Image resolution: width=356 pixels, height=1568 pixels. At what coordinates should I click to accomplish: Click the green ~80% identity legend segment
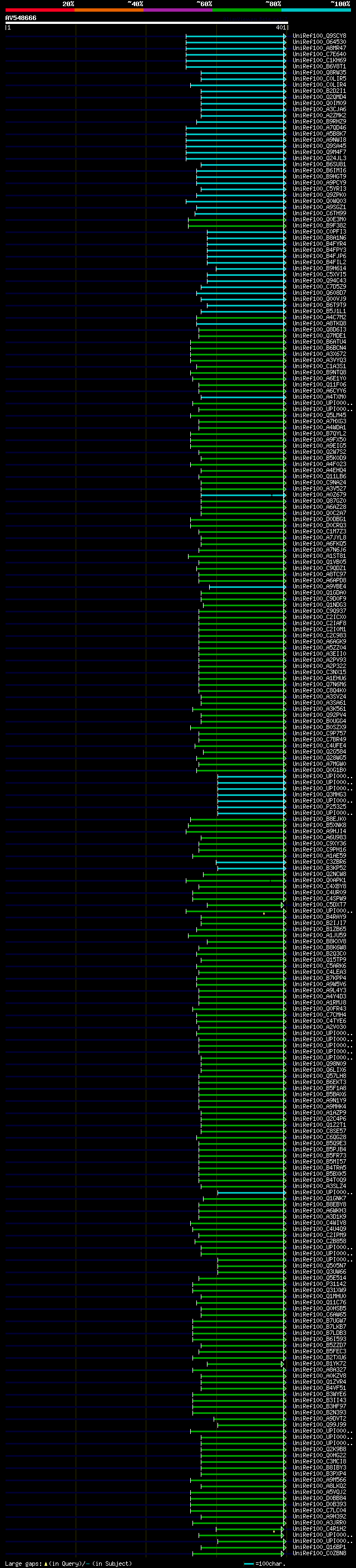click(x=247, y=10)
